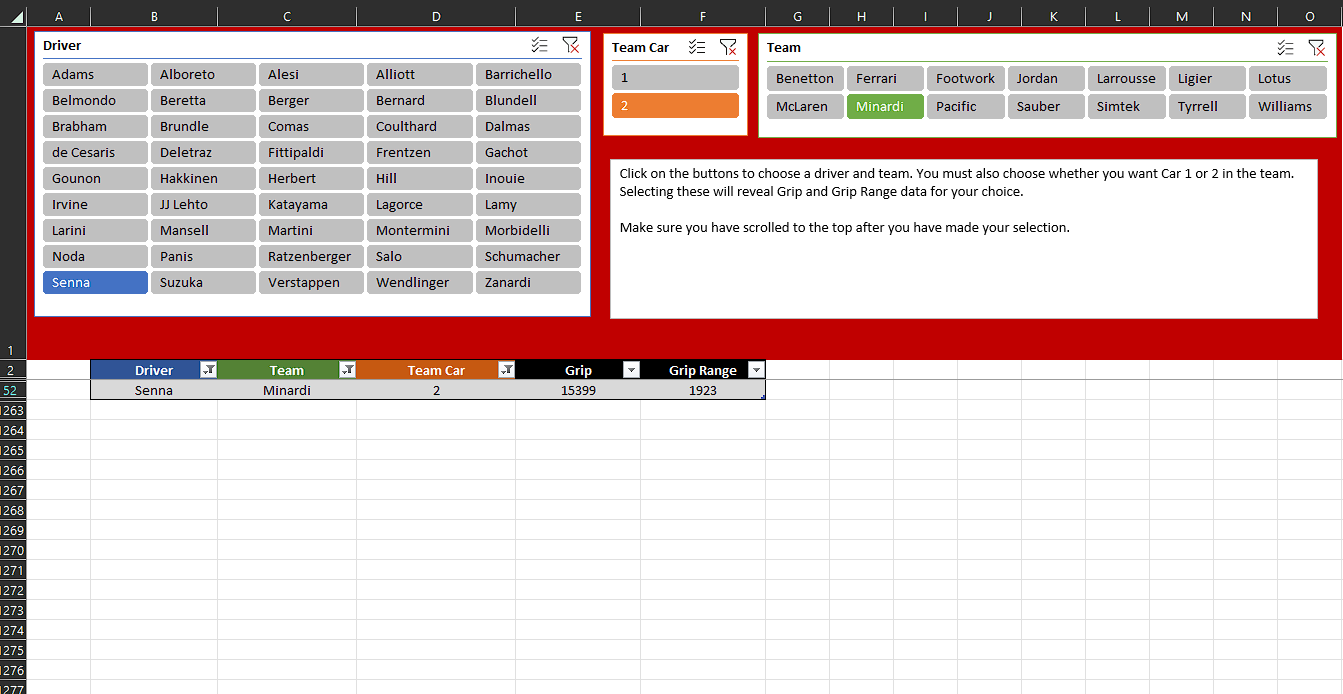This screenshot has height=694, width=1343.
Task: Expand the Grip Range column dropdown arrow
Action: pyautogui.click(x=756, y=370)
